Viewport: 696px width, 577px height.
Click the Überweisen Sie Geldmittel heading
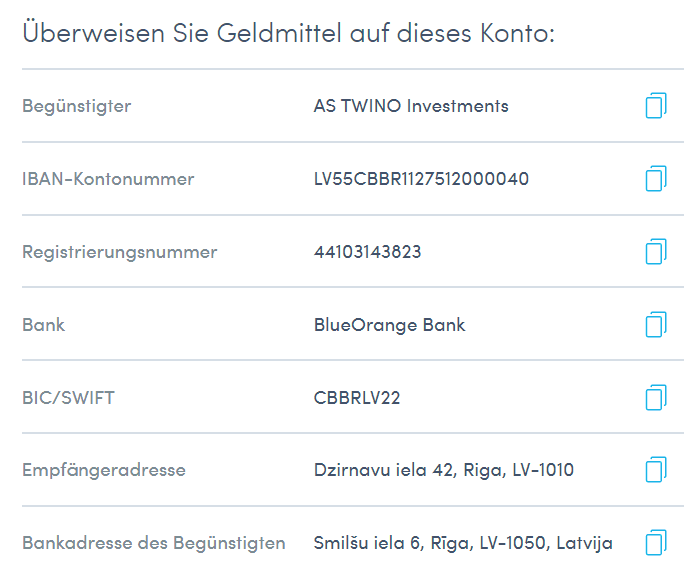pos(289,32)
